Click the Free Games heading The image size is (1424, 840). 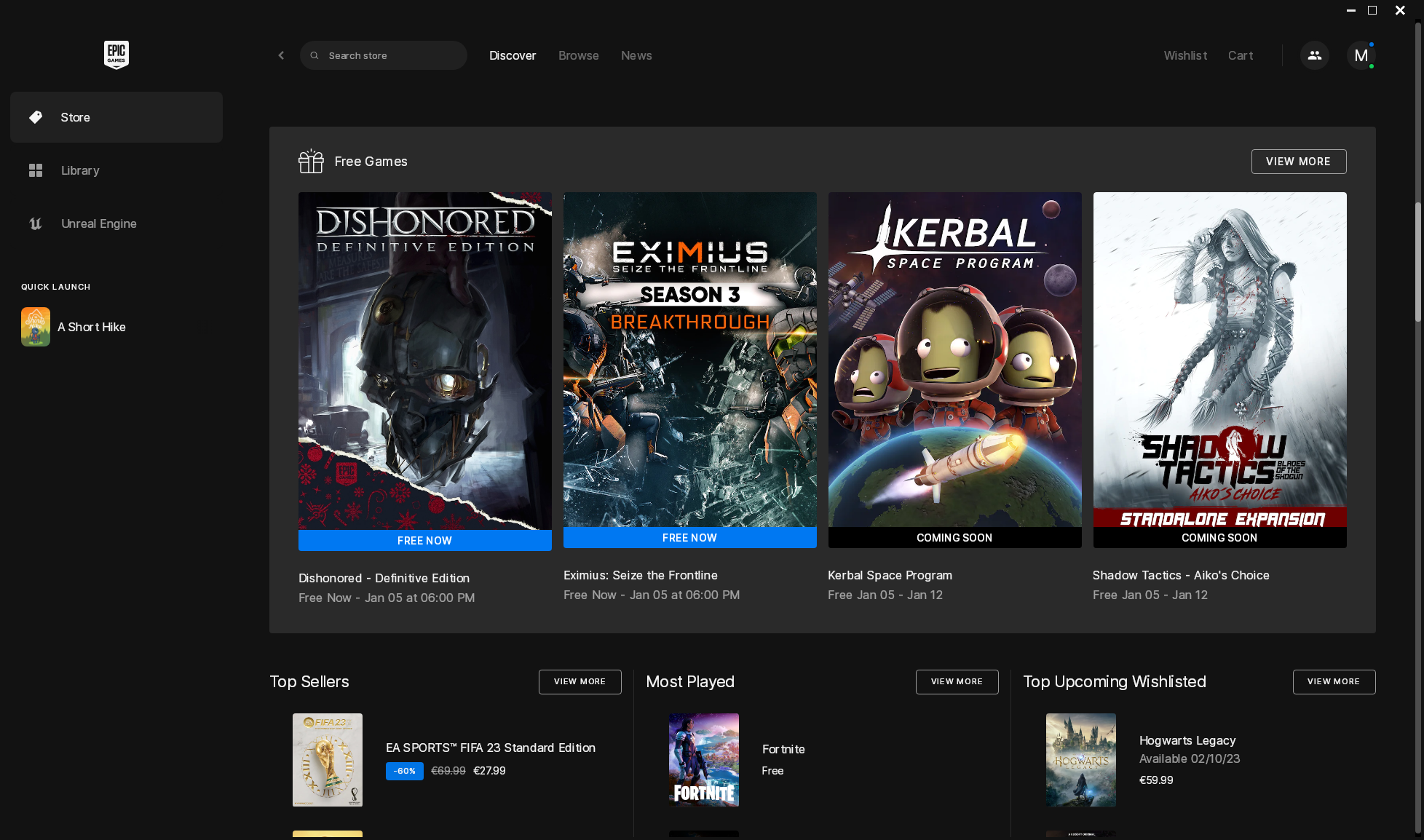[371, 162]
